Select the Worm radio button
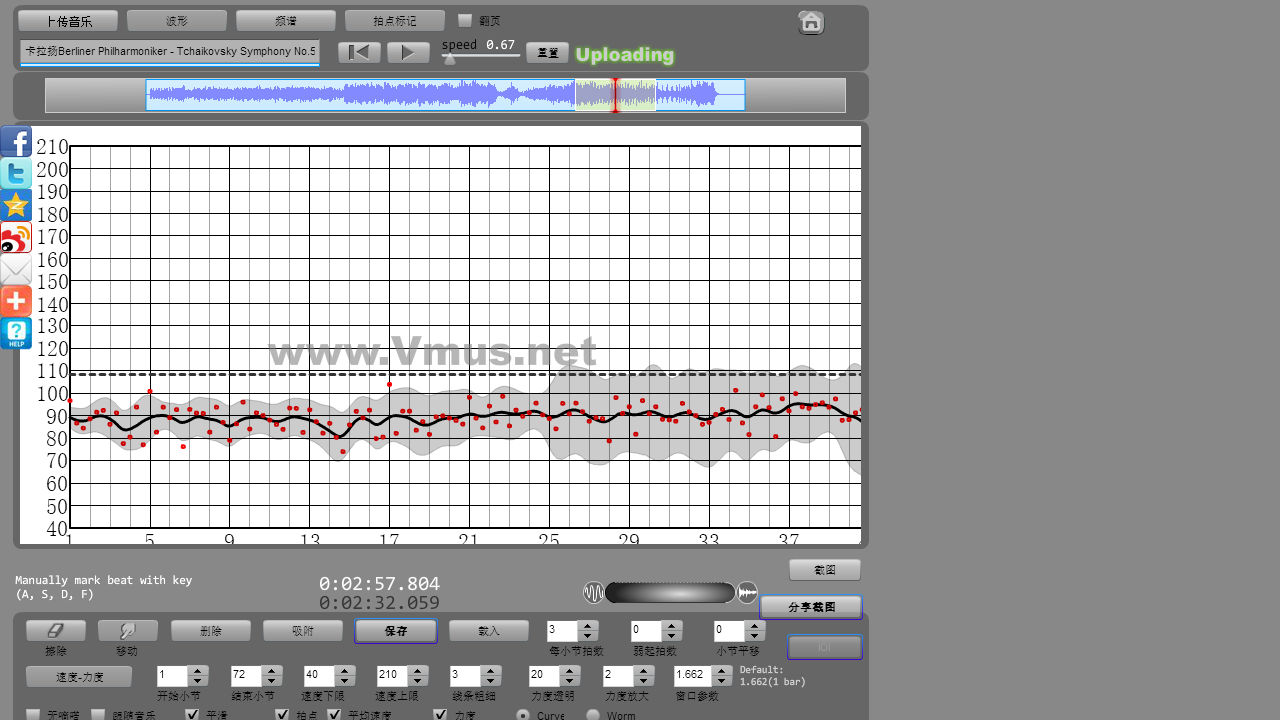The image size is (1280, 720). 593,715
